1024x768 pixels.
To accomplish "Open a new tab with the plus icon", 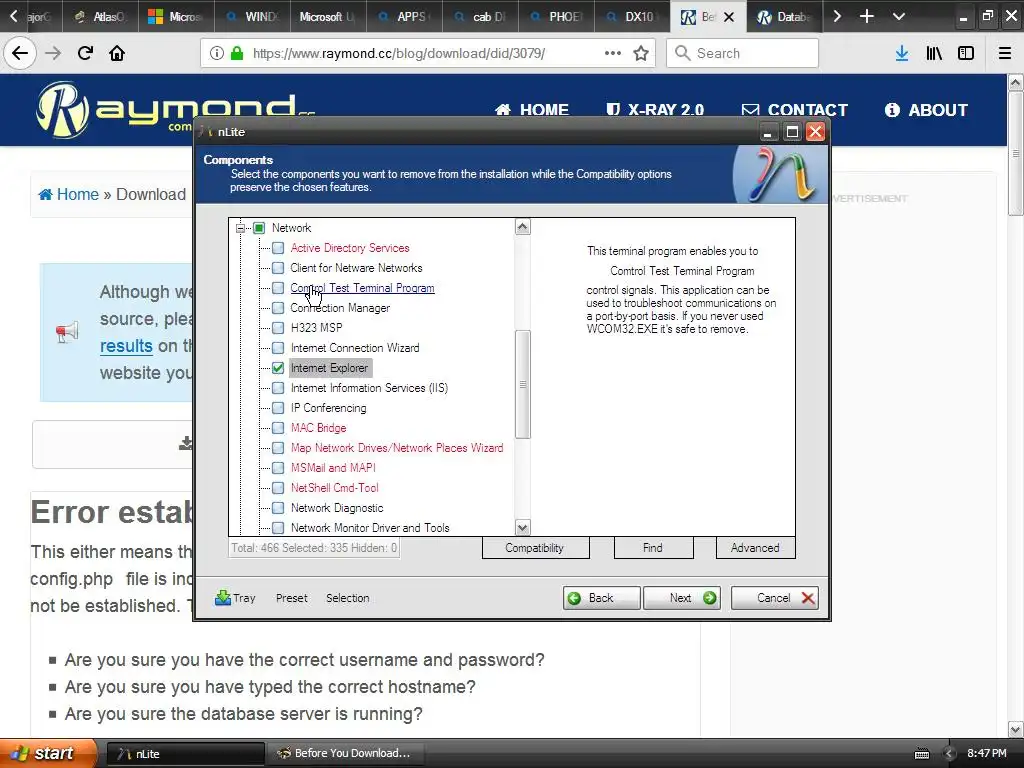I will (x=867, y=16).
